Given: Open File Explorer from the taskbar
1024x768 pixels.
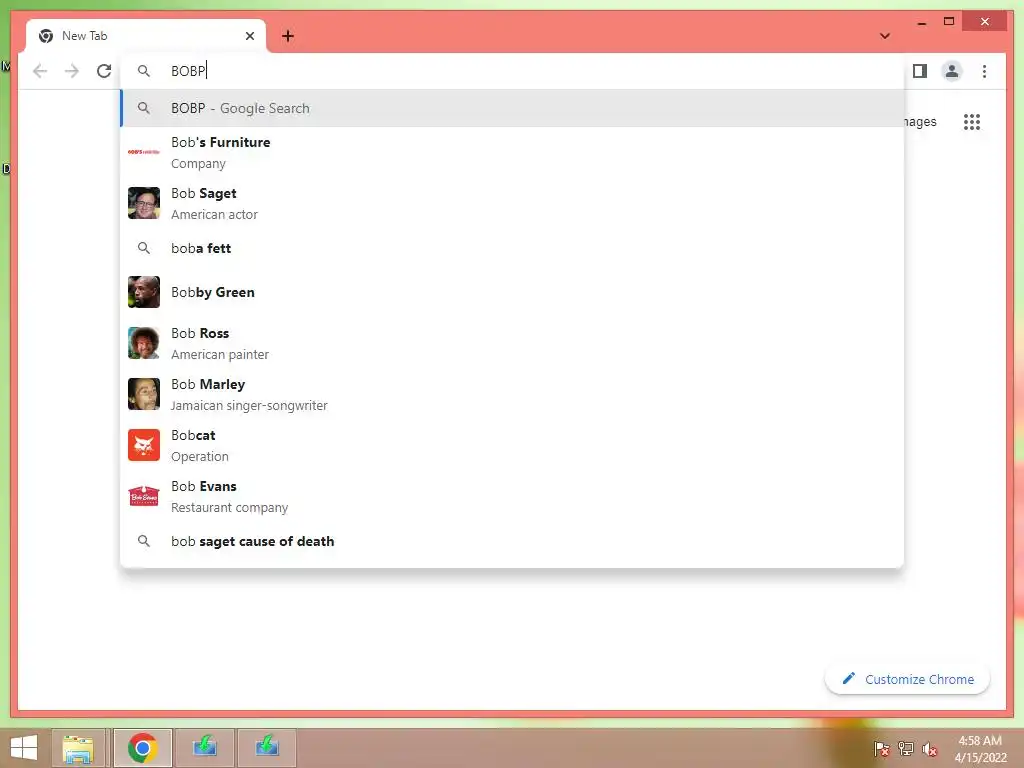Looking at the screenshot, I should pos(78,748).
